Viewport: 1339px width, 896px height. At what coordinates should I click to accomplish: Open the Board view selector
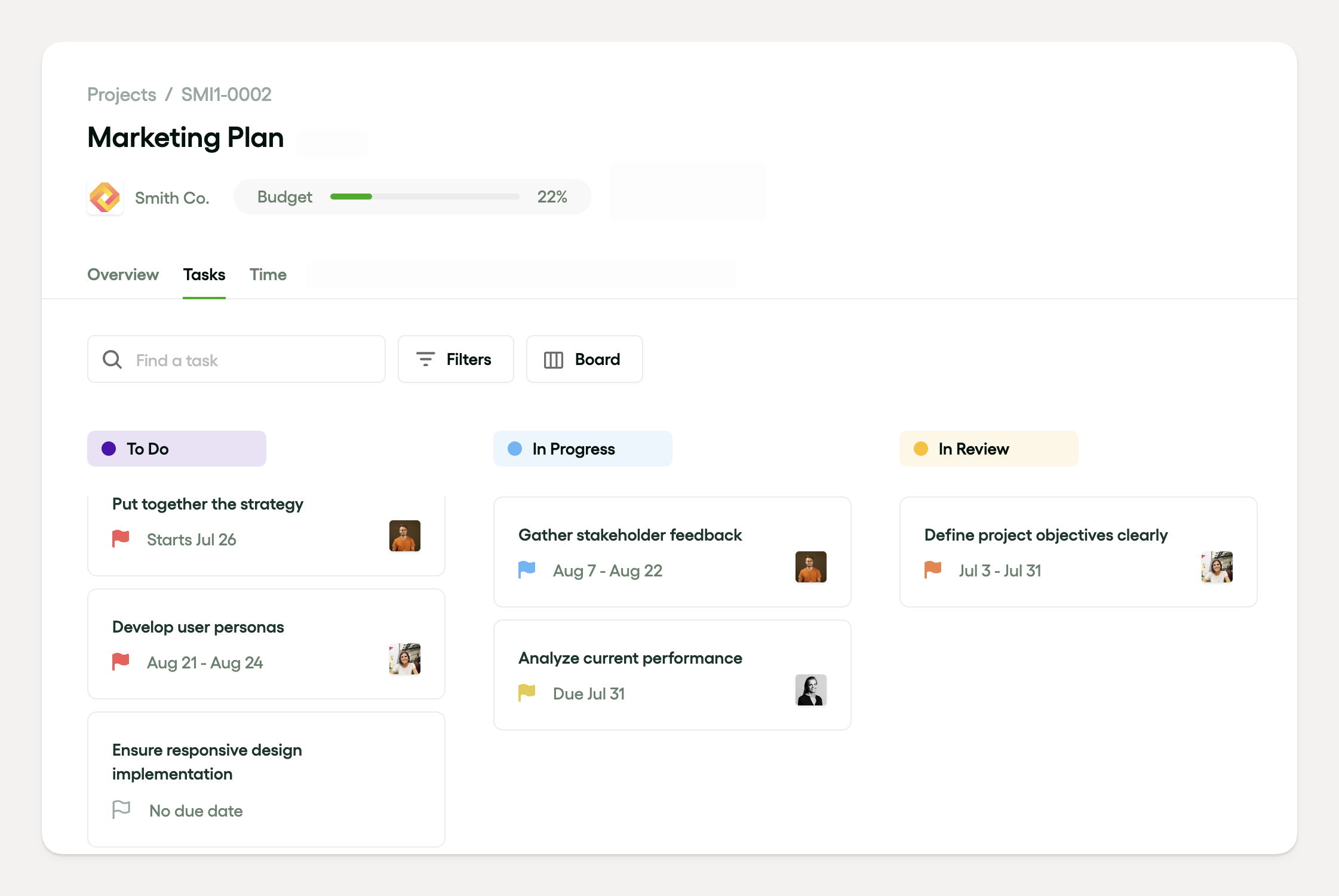click(x=583, y=360)
